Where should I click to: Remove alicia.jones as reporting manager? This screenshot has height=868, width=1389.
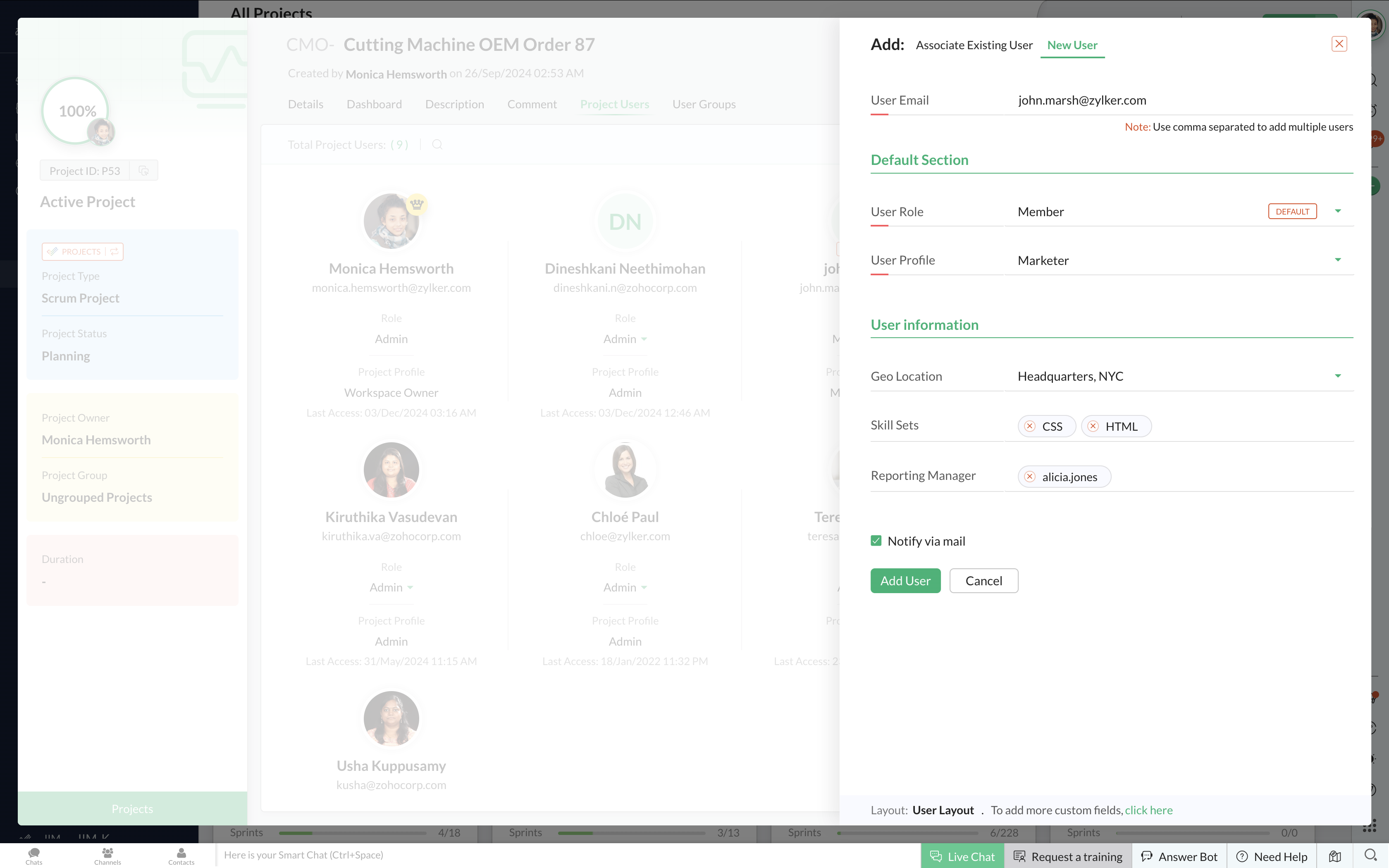tap(1030, 477)
